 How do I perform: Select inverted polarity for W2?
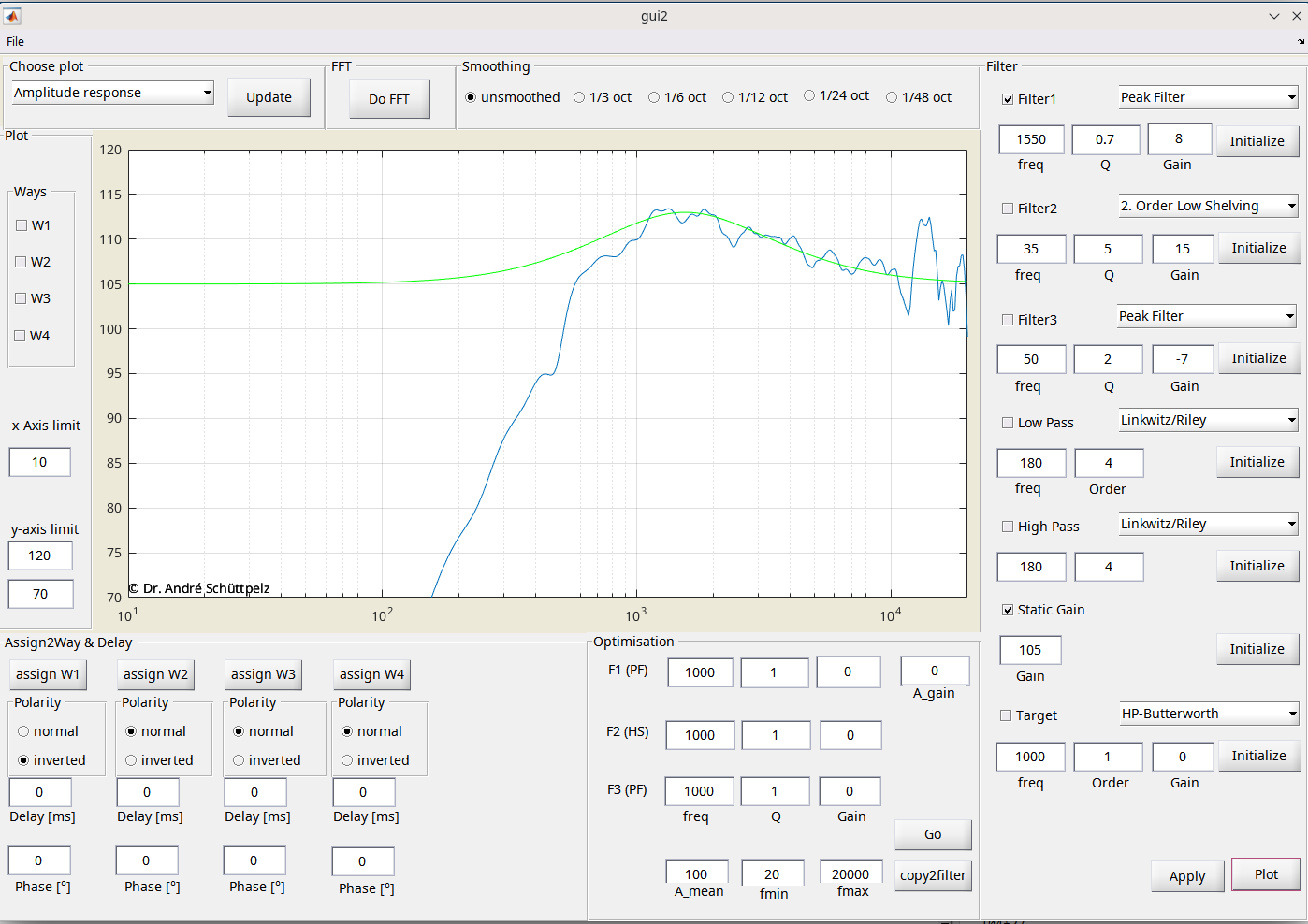(x=158, y=760)
